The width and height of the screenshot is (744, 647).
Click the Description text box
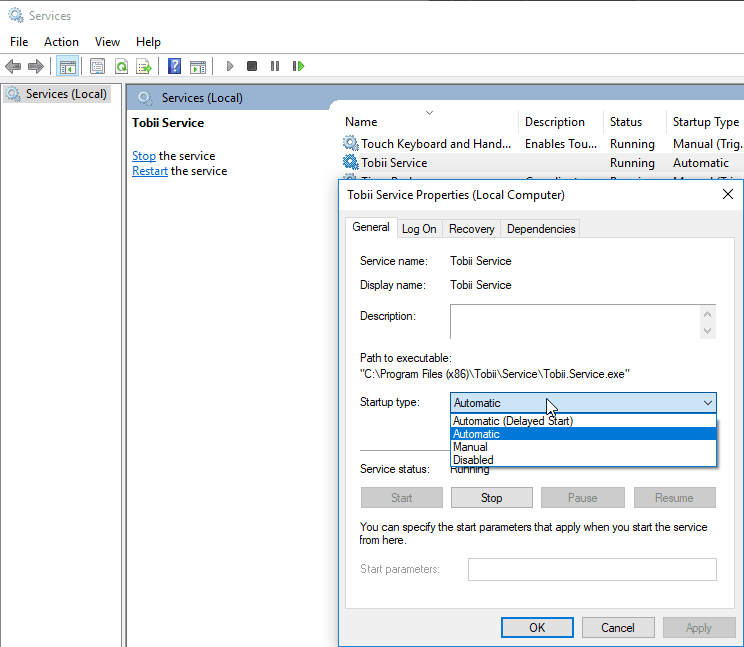coord(575,322)
